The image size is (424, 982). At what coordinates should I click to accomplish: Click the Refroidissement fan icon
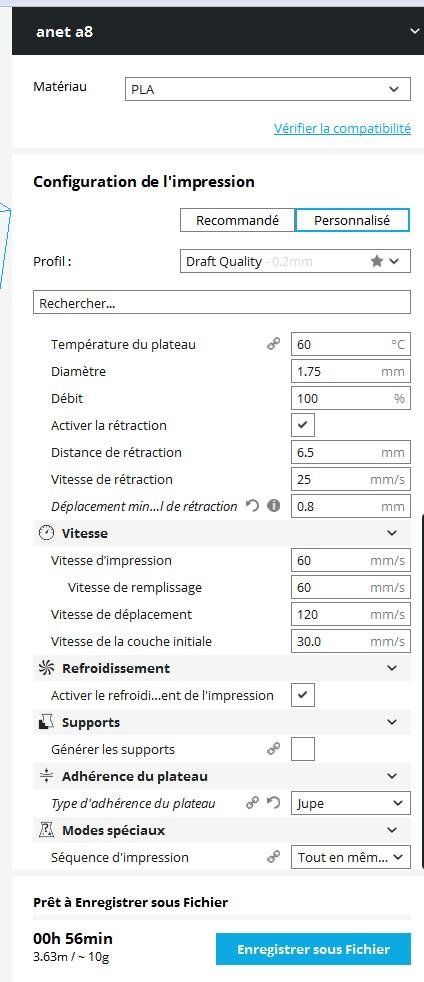(x=46, y=668)
